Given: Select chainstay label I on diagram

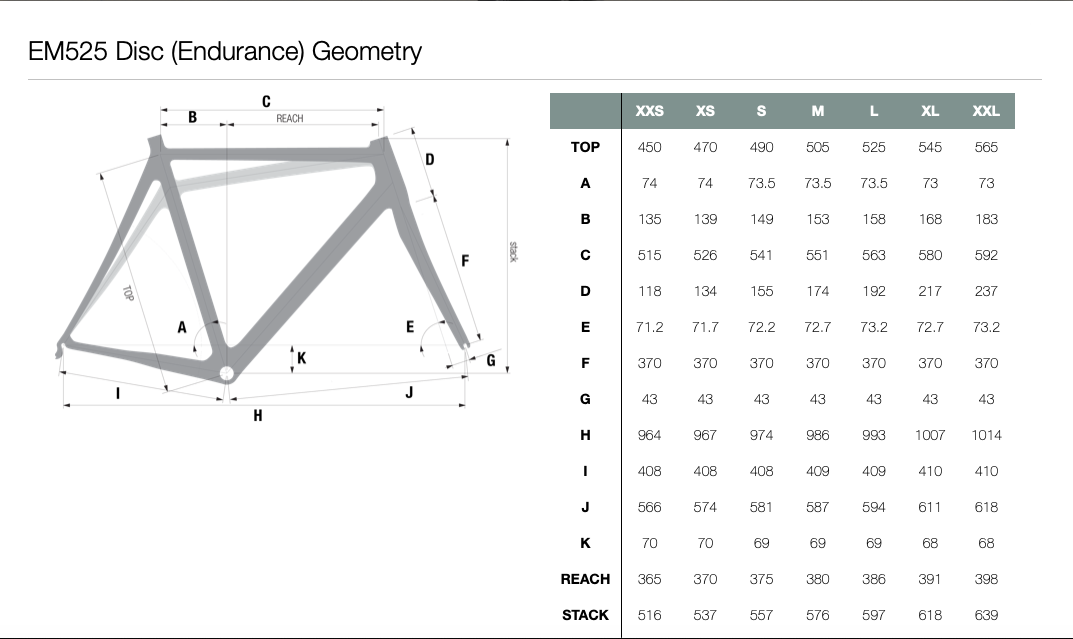Looking at the screenshot, I should pyautogui.click(x=118, y=393).
